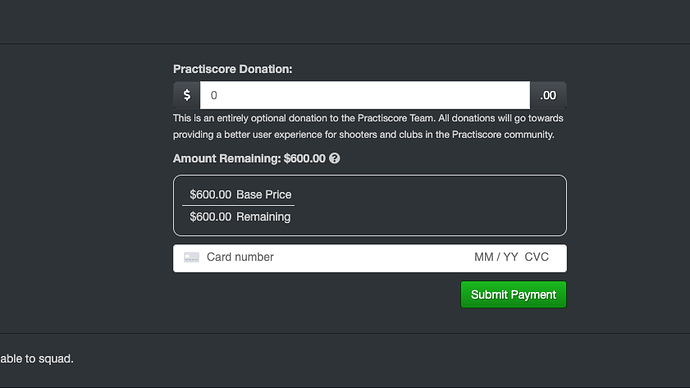Image resolution: width=690 pixels, height=388 pixels.
Task: Click the Practiscore Donation label
Action: pyautogui.click(x=232, y=69)
